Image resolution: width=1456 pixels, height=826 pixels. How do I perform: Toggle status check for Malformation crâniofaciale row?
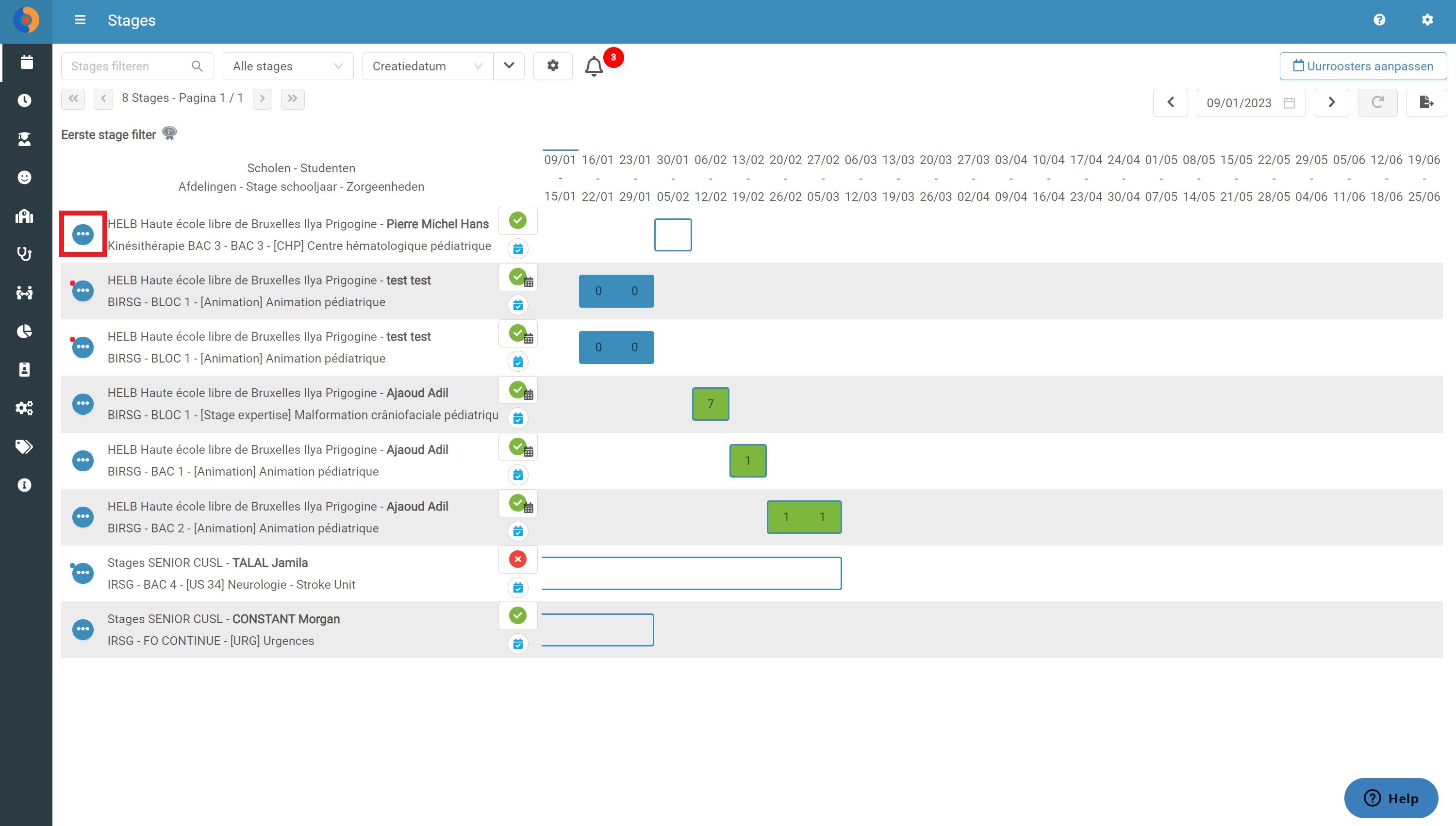pos(518,390)
